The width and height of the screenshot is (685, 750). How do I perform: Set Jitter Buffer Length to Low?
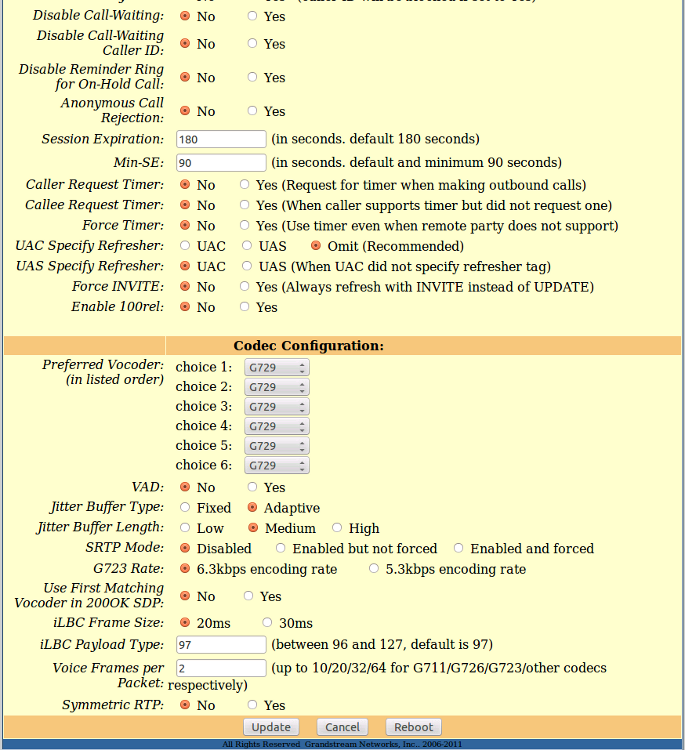click(x=185, y=528)
